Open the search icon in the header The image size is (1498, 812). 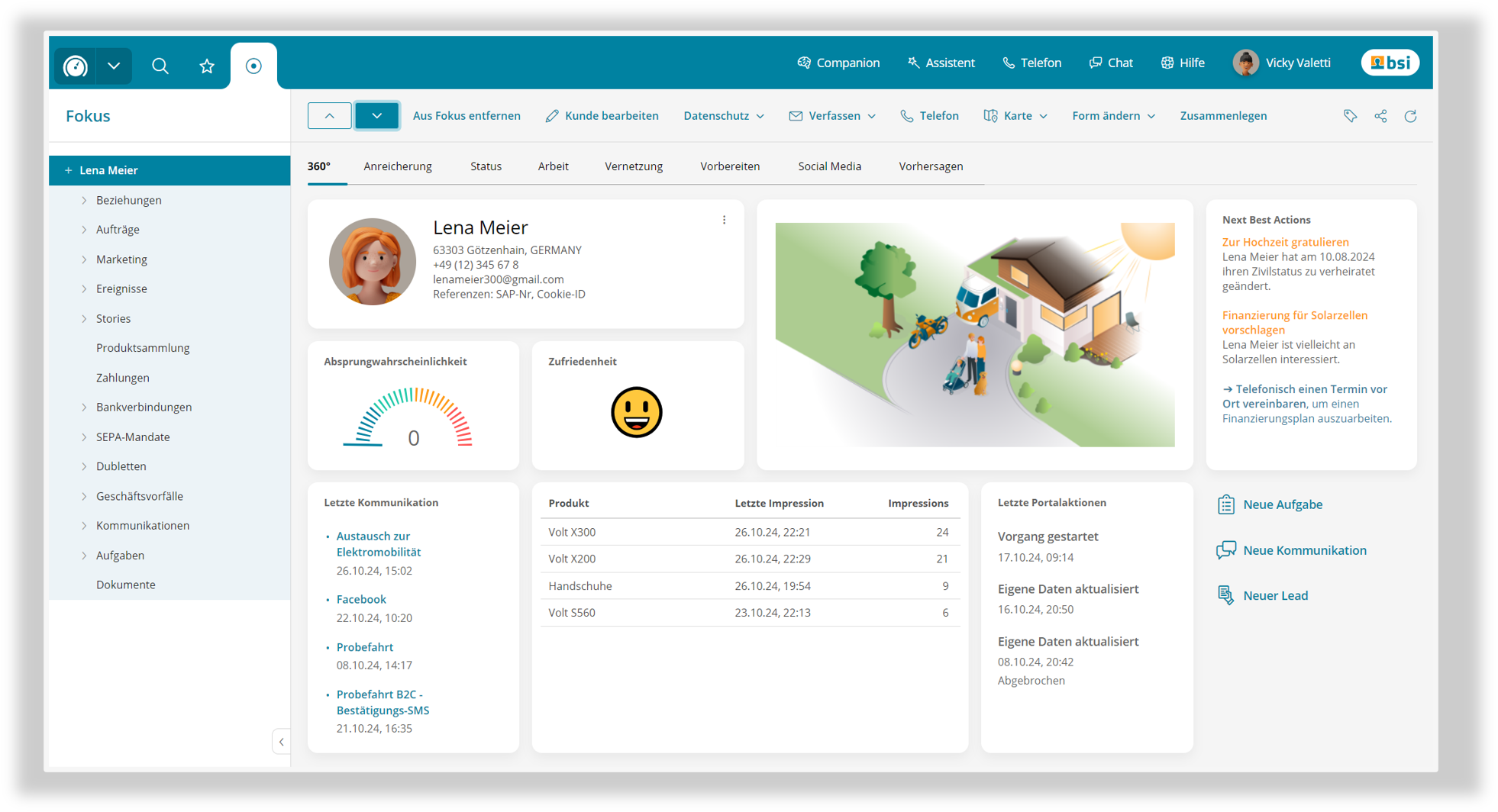pos(160,66)
